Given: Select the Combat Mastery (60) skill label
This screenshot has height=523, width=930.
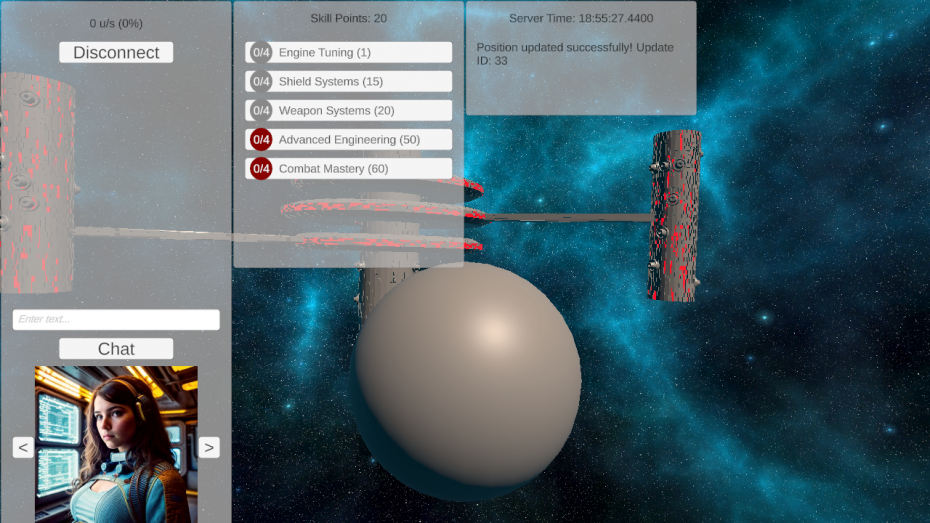Looking at the screenshot, I should [333, 168].
